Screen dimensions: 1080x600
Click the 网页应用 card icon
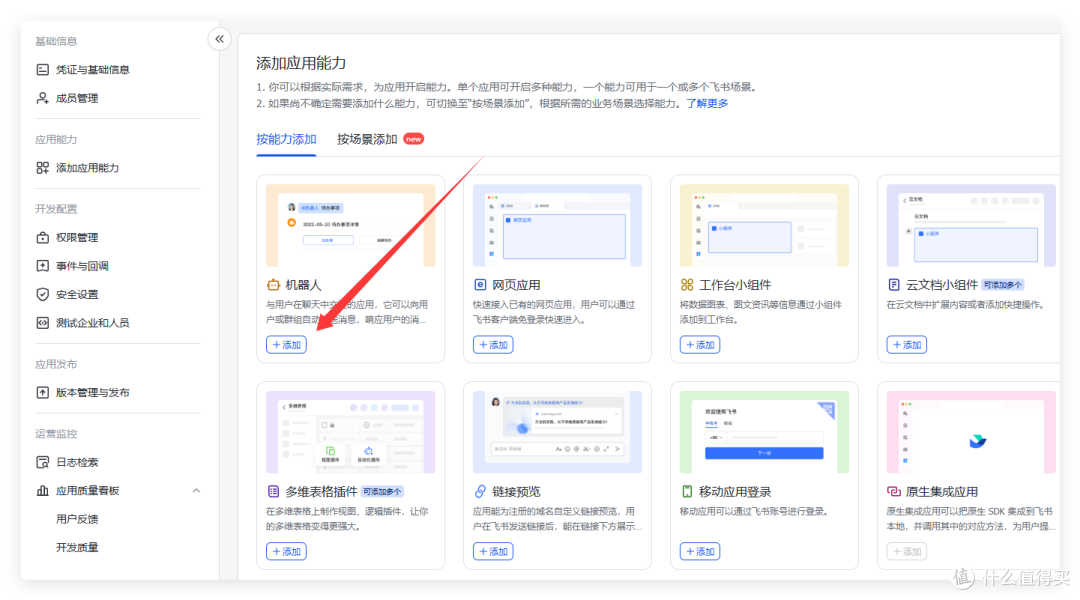click(x=480, y=285)
